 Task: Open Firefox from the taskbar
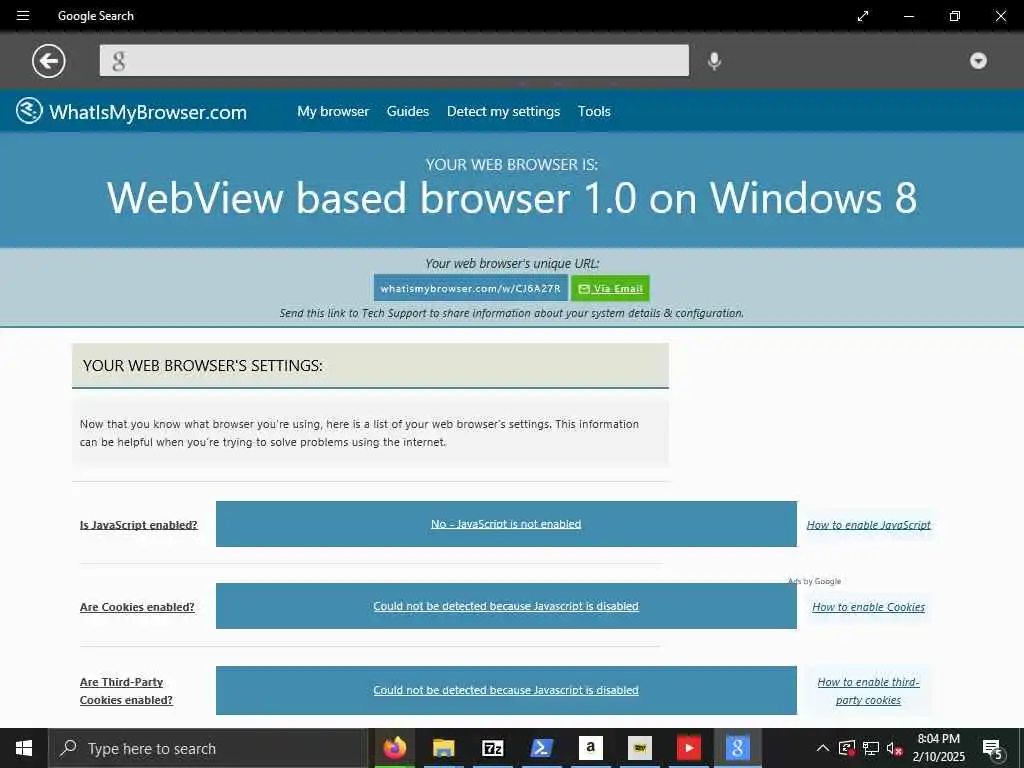(x=394, y=748)
